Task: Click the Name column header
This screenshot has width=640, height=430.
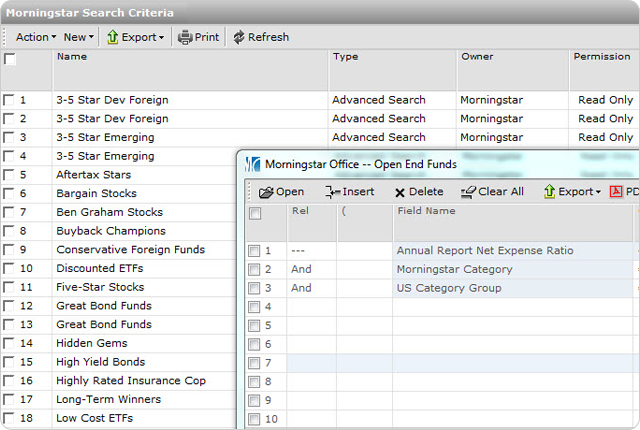Action: [190, 70]
